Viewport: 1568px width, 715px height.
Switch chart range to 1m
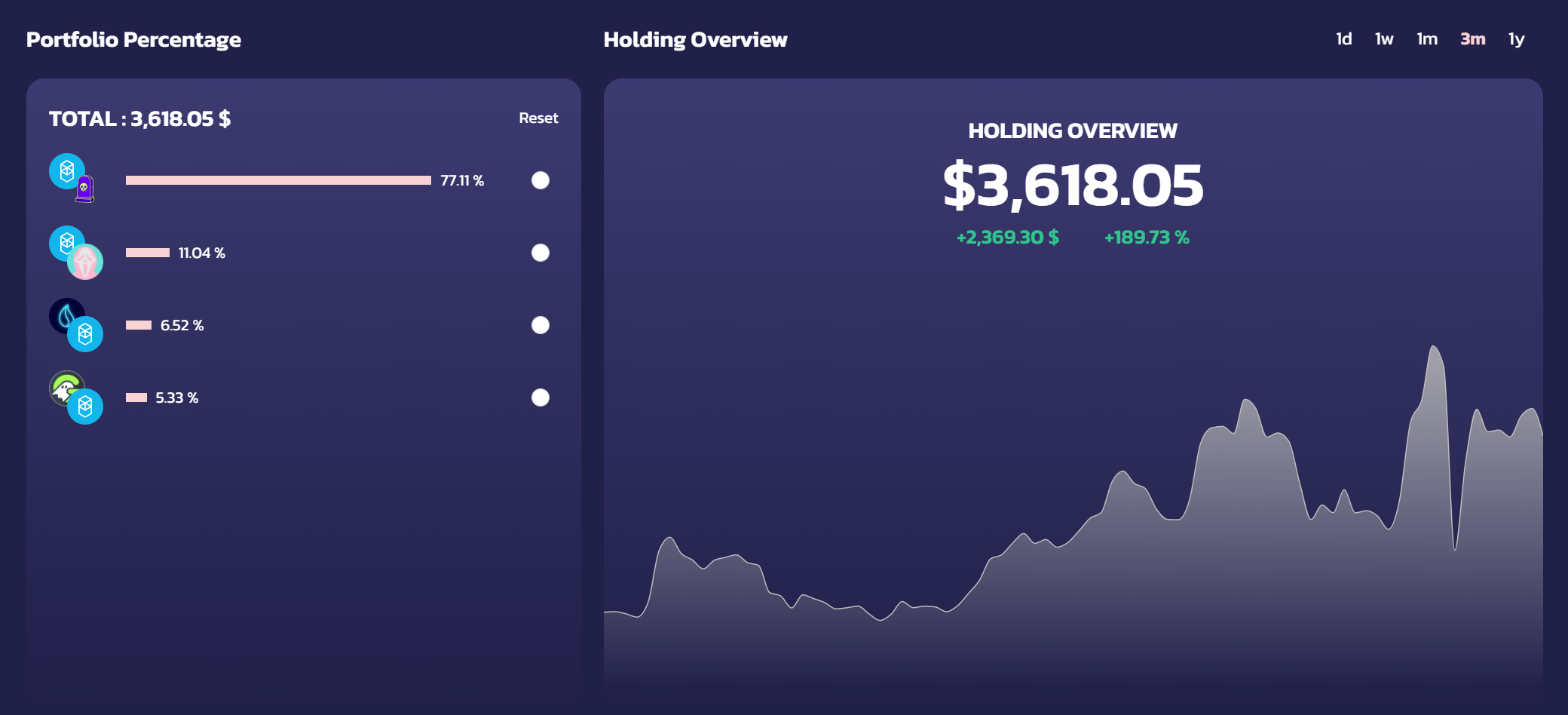pyautogui.click(x=1427, y=39)
